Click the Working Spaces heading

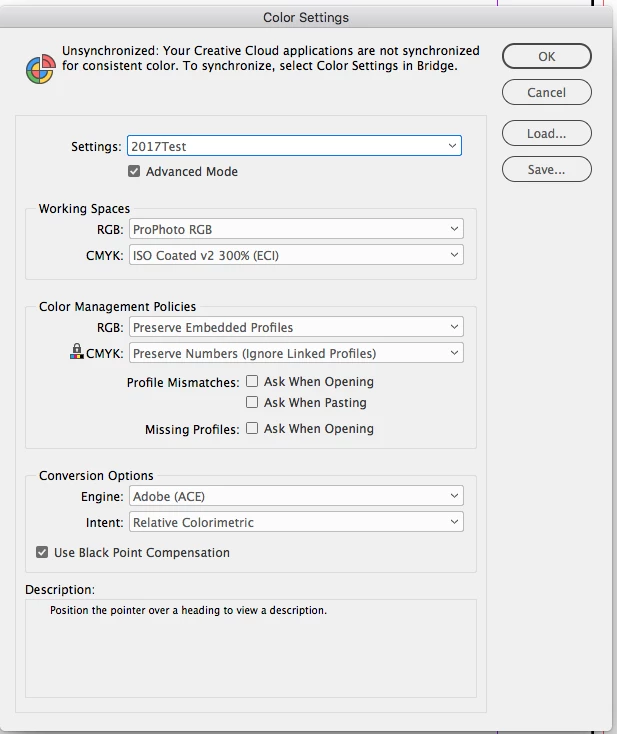84,208
